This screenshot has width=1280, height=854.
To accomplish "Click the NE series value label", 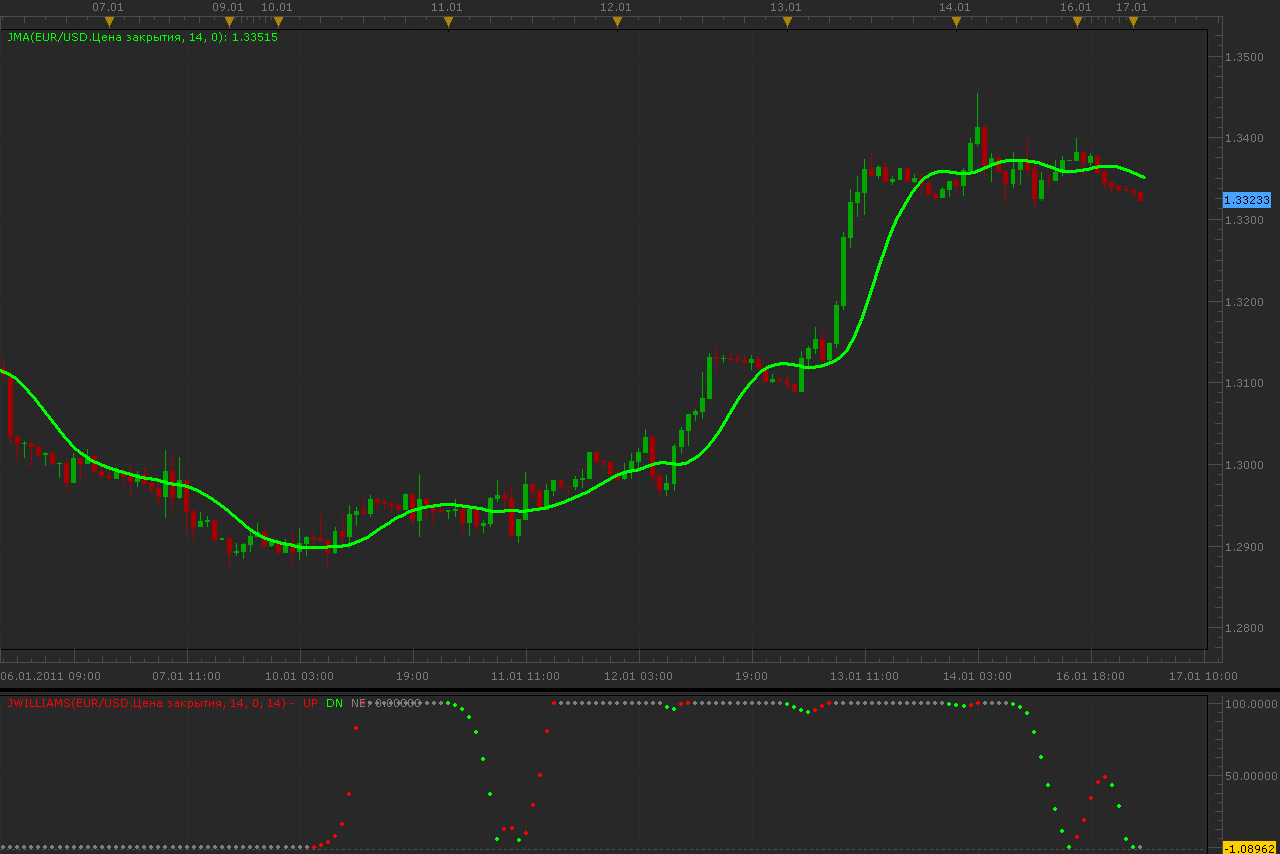I will coord(385,703).
